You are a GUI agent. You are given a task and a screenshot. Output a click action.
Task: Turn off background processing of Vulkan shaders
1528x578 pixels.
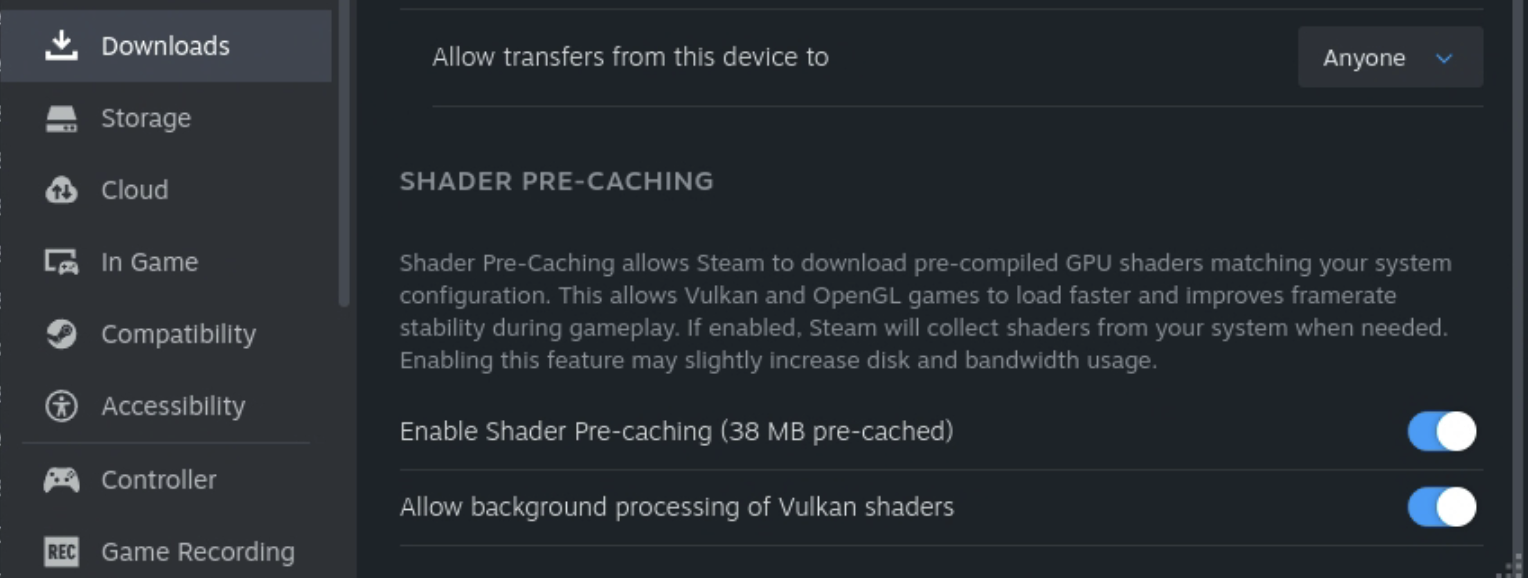pyautogui.click(x=1441, y=507)
